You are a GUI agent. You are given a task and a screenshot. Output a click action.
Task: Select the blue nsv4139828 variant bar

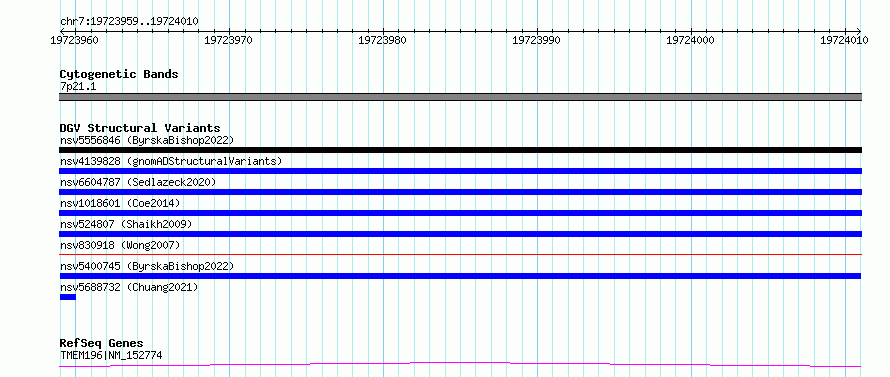click(460, 171)
